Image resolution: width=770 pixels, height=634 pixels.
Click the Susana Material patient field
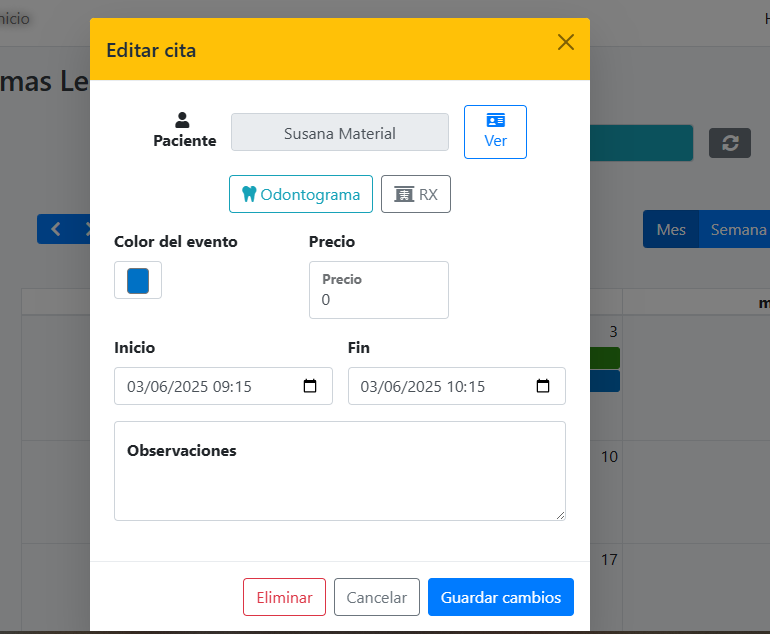coord(340,132)
